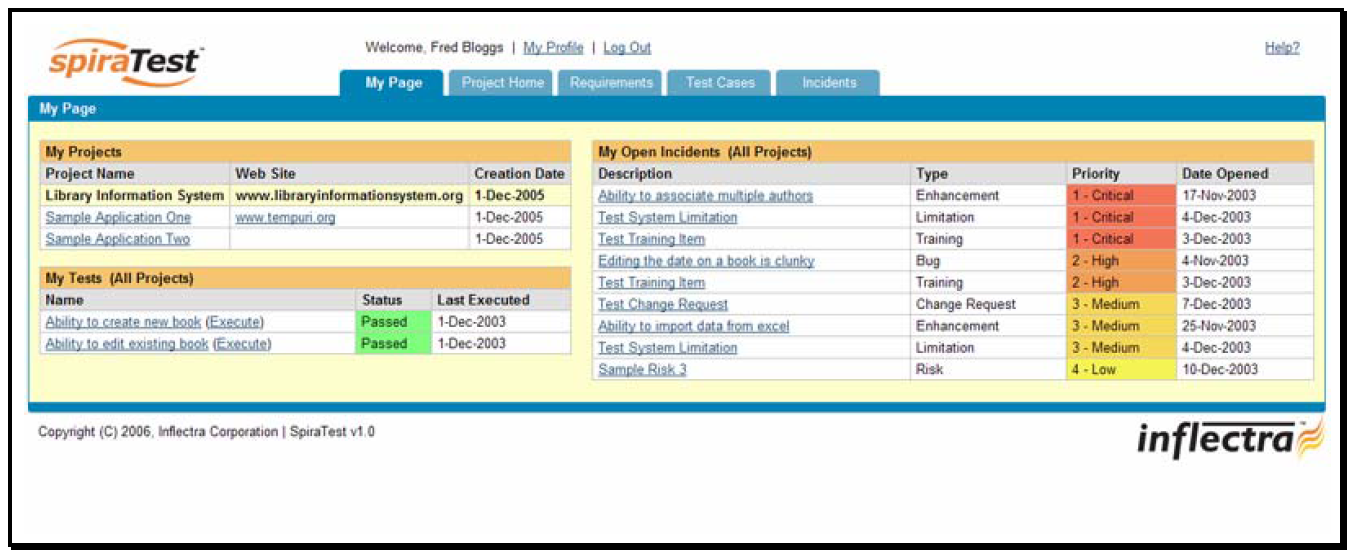The width and height of the screenshot is (1358, 555).
Task: Click the Passed status for 'edit existing book'
Action: 394,344
